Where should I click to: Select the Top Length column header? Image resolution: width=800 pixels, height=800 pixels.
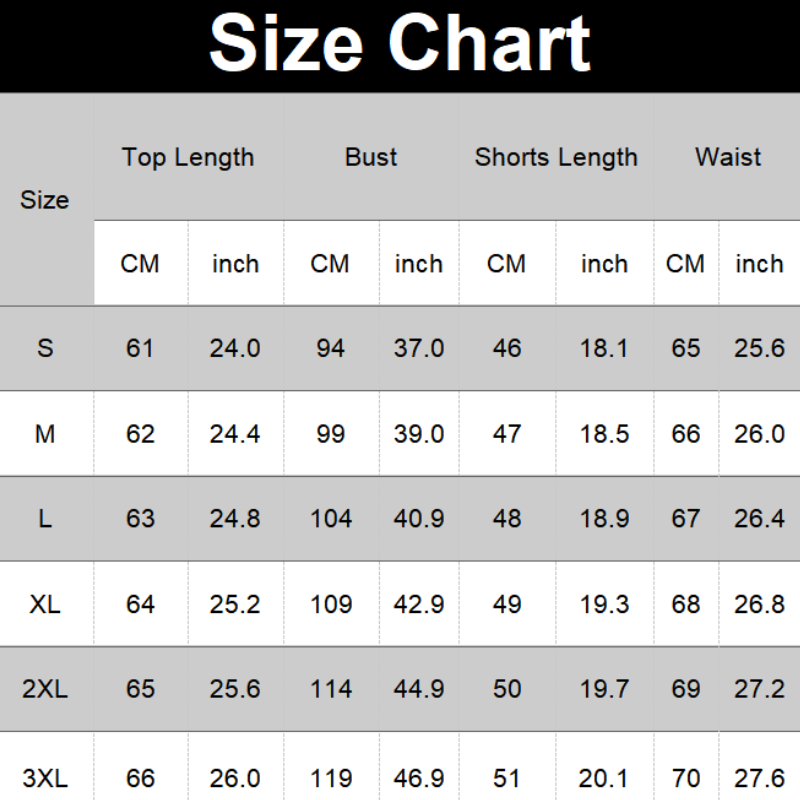(188, 157)
